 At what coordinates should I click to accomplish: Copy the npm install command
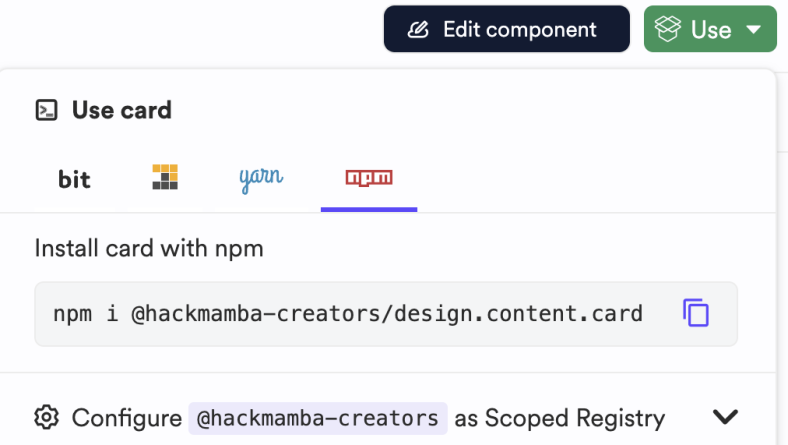point(696,313)
